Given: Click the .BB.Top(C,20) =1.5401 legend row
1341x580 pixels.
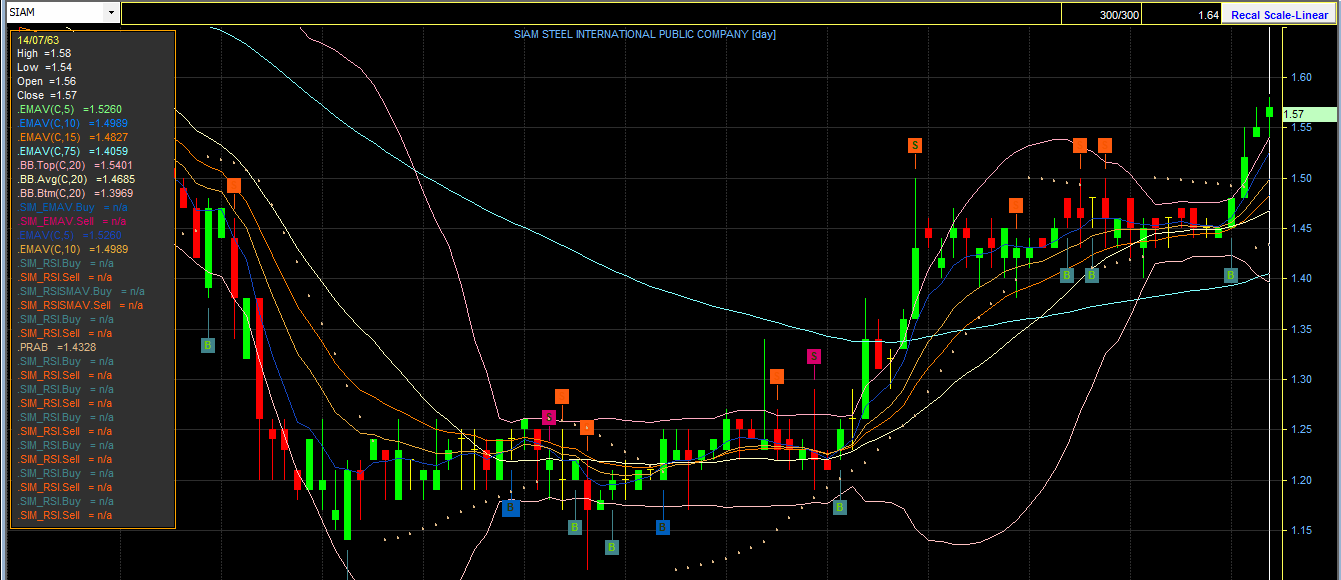Looking at the screenshot, I should pos(75,165).
